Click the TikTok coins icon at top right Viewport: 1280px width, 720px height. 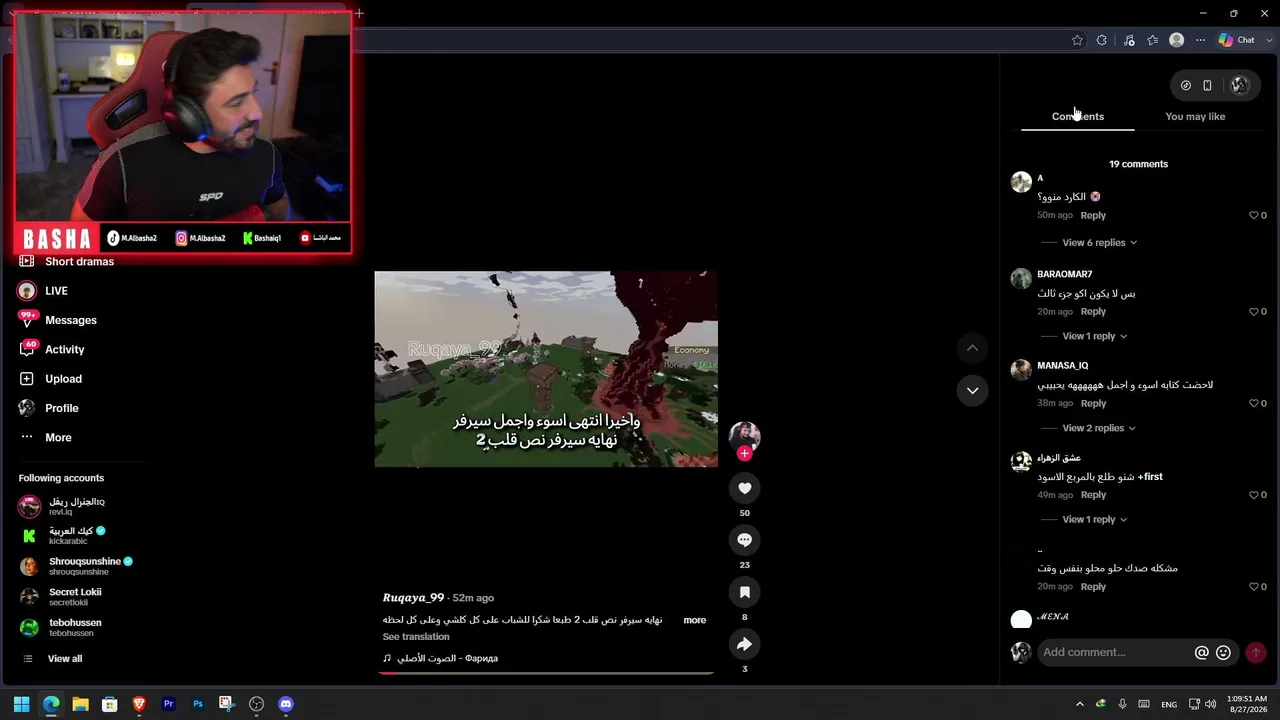(1186, 86)
